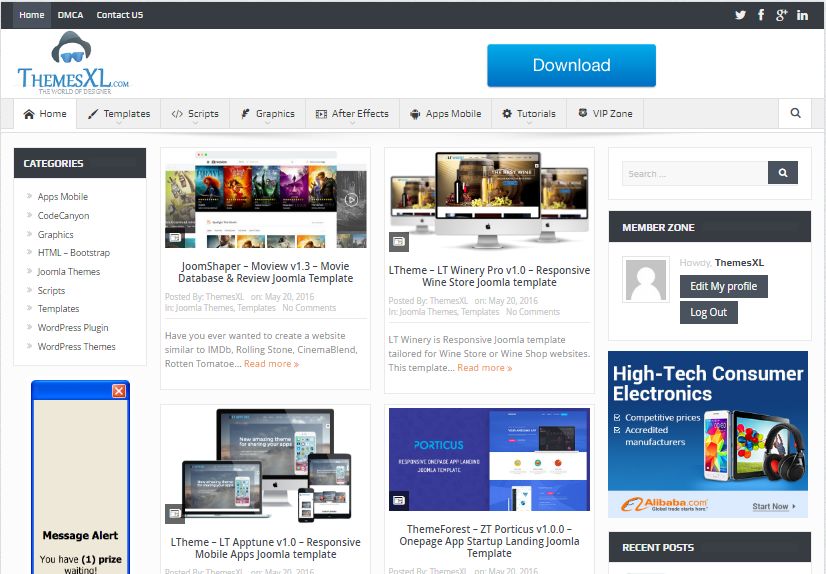Go to Home in main navigation
The height and width of the screenshot is (574, 826).
pyautogui.click(x=45, y=113)
